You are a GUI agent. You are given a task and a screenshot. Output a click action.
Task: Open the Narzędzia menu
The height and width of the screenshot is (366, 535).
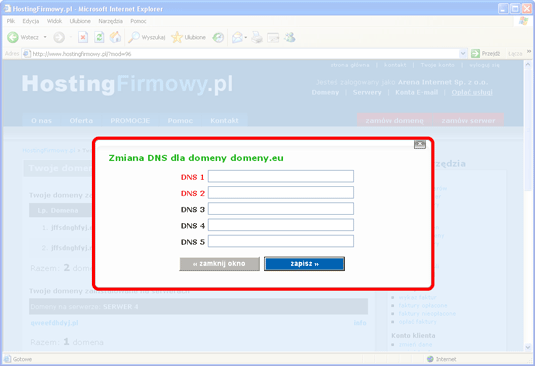click(111, 21)
